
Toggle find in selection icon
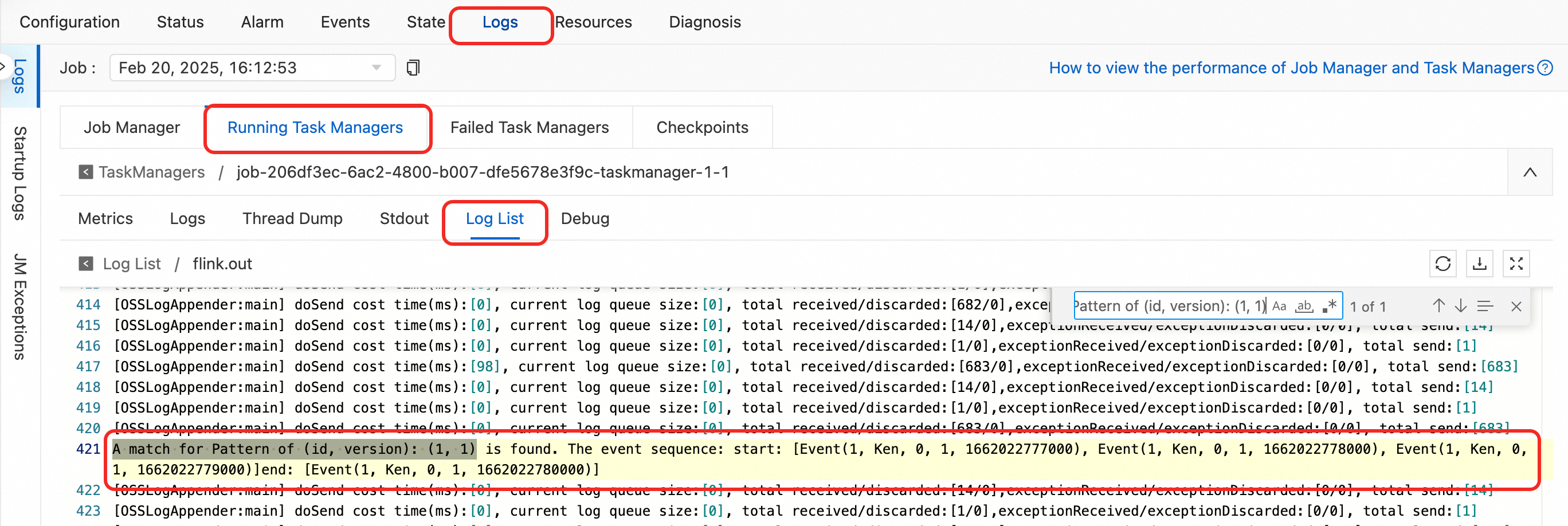[1485, 305]
